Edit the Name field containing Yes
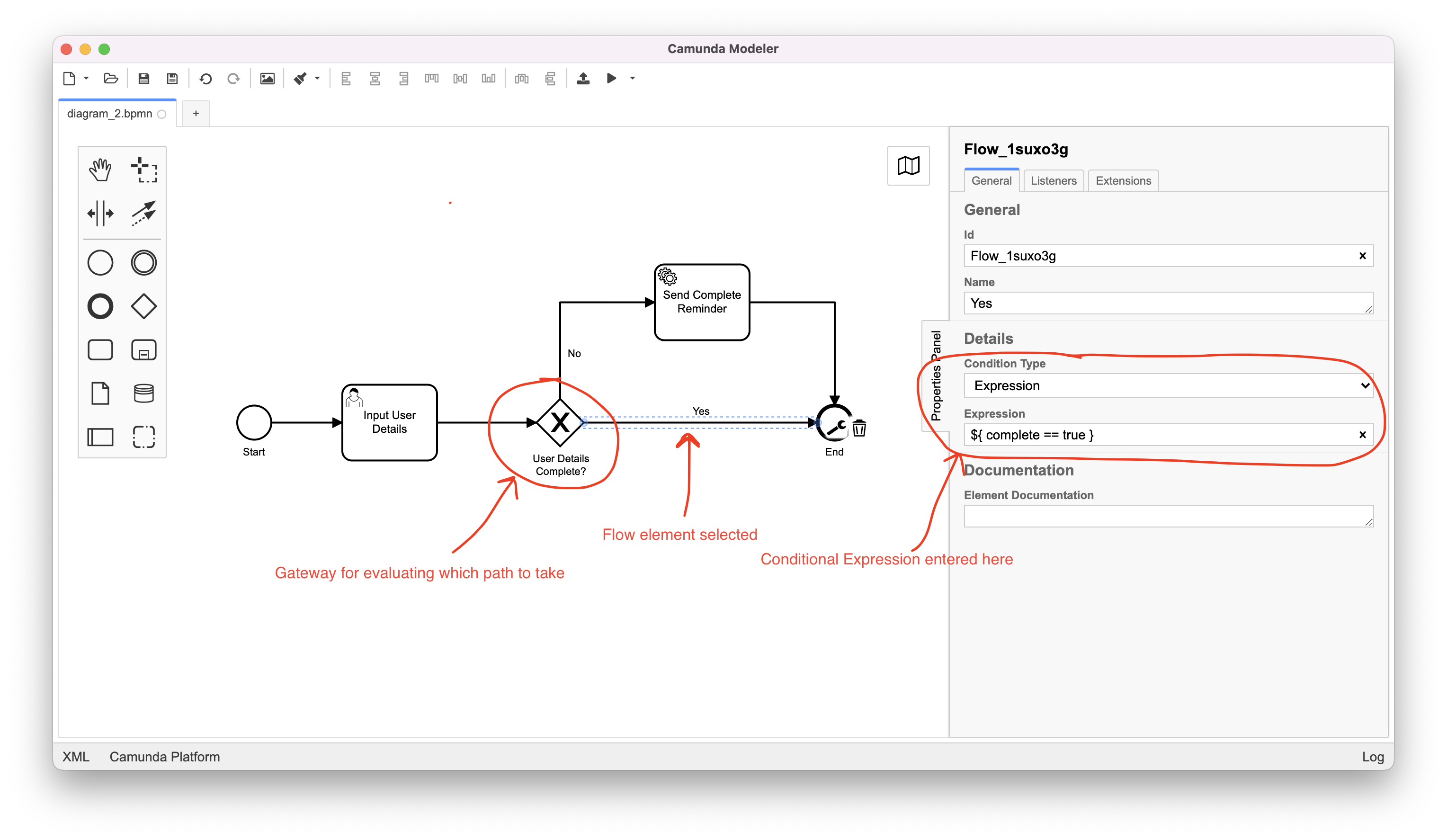1447x840 pixels. 1169,303
